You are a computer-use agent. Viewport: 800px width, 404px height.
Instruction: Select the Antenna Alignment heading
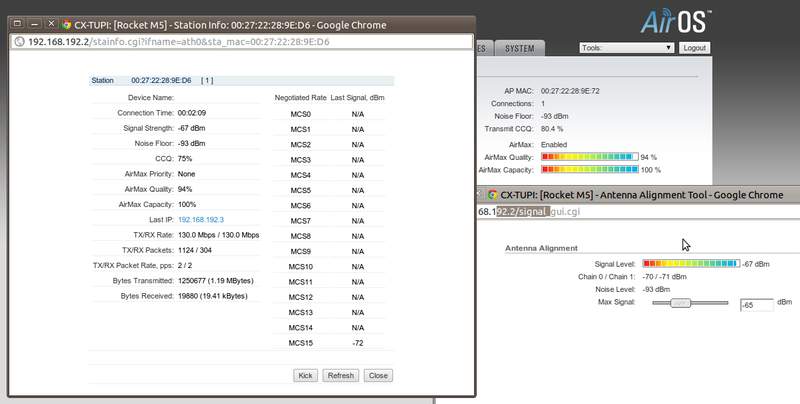[x=541, y=248]
